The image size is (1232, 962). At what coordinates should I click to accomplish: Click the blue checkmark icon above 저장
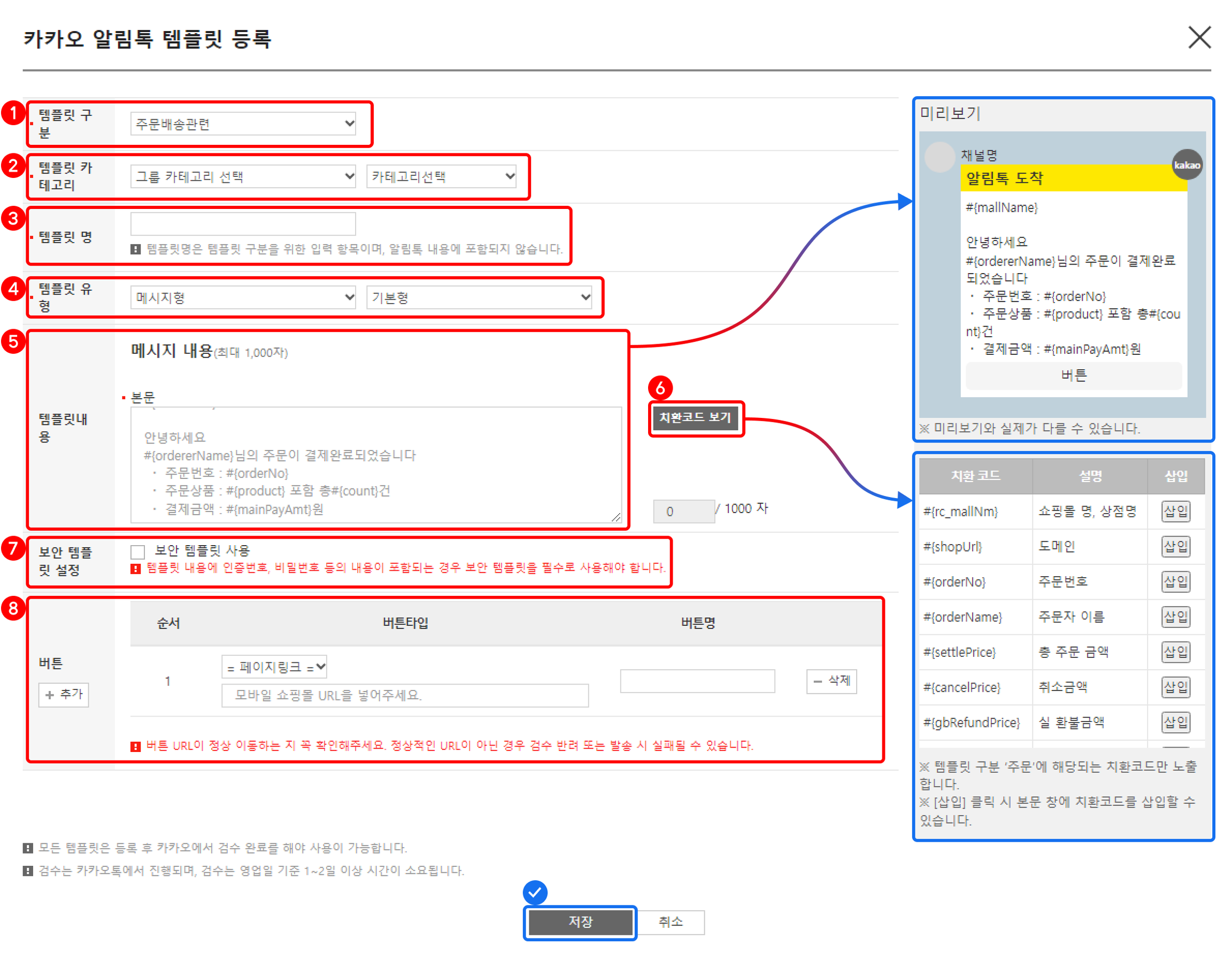coord(535,892)
